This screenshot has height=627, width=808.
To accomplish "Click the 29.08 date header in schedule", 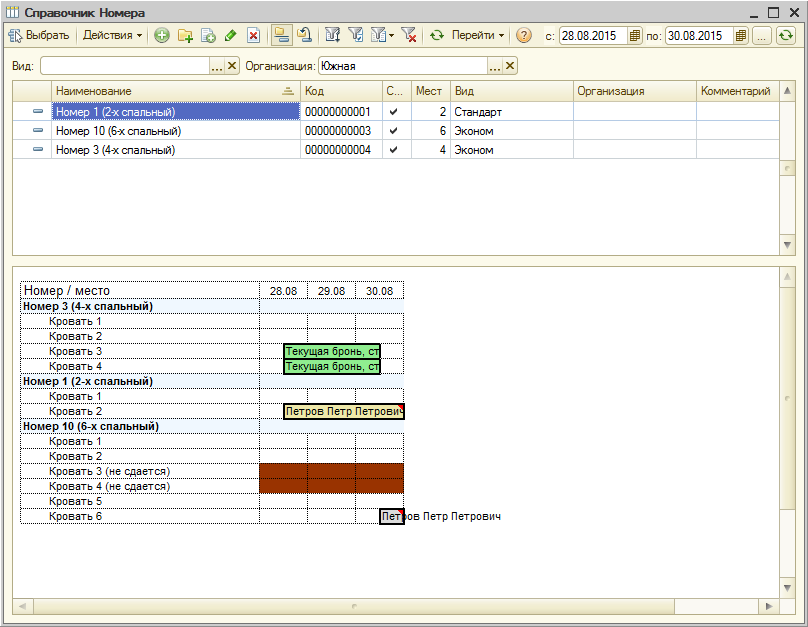I will (331, 291).
